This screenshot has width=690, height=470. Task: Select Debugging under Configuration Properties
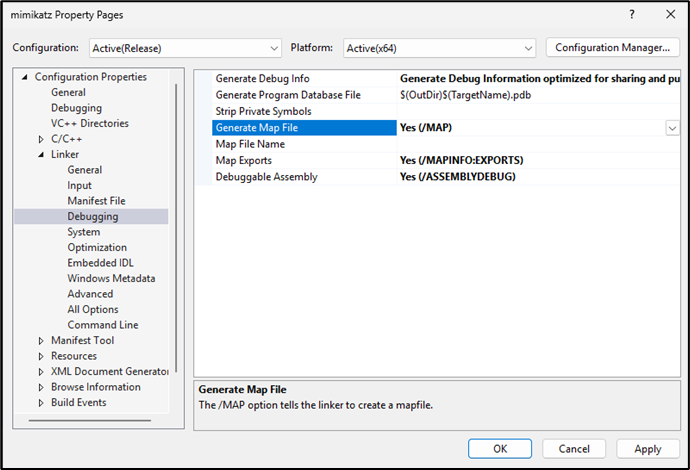(x=76, y=108)
